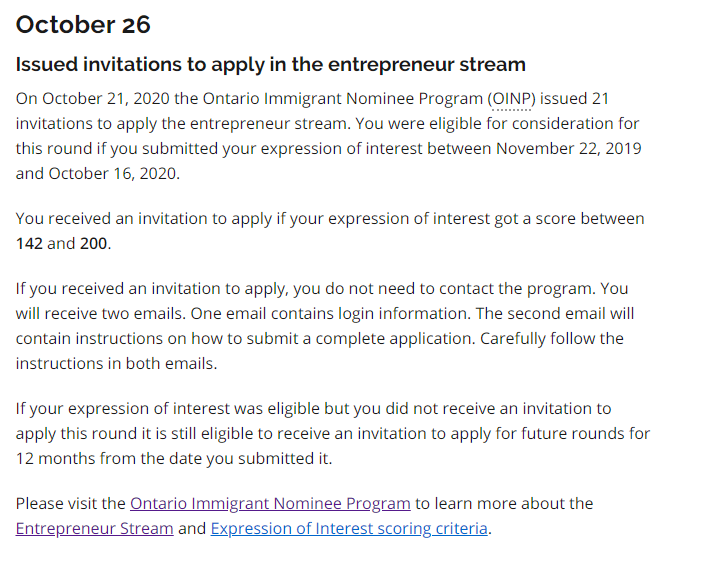
Task: Click the bold score 142
Action: [29, 243]
